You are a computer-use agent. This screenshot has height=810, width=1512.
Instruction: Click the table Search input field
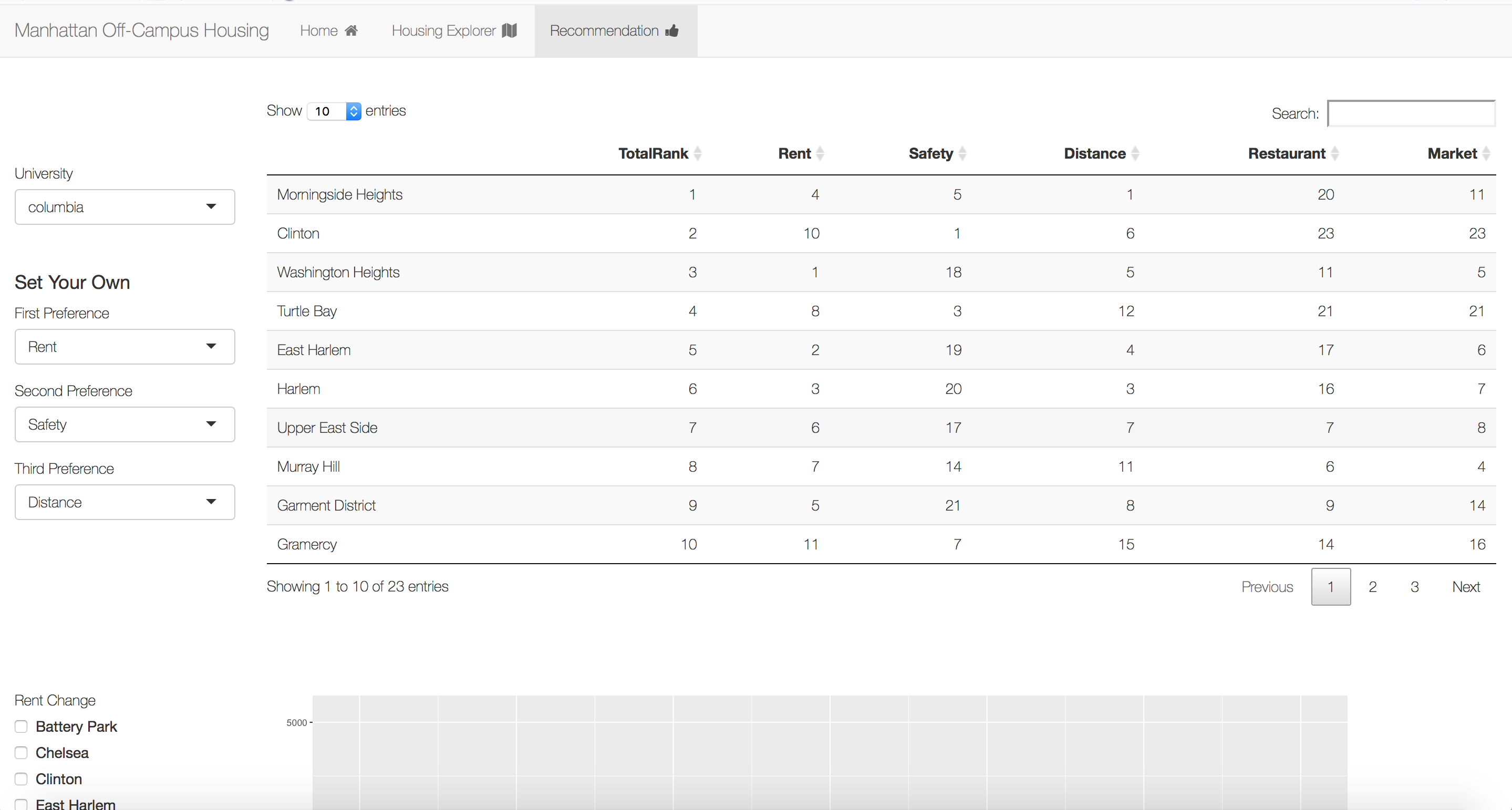1411,114
